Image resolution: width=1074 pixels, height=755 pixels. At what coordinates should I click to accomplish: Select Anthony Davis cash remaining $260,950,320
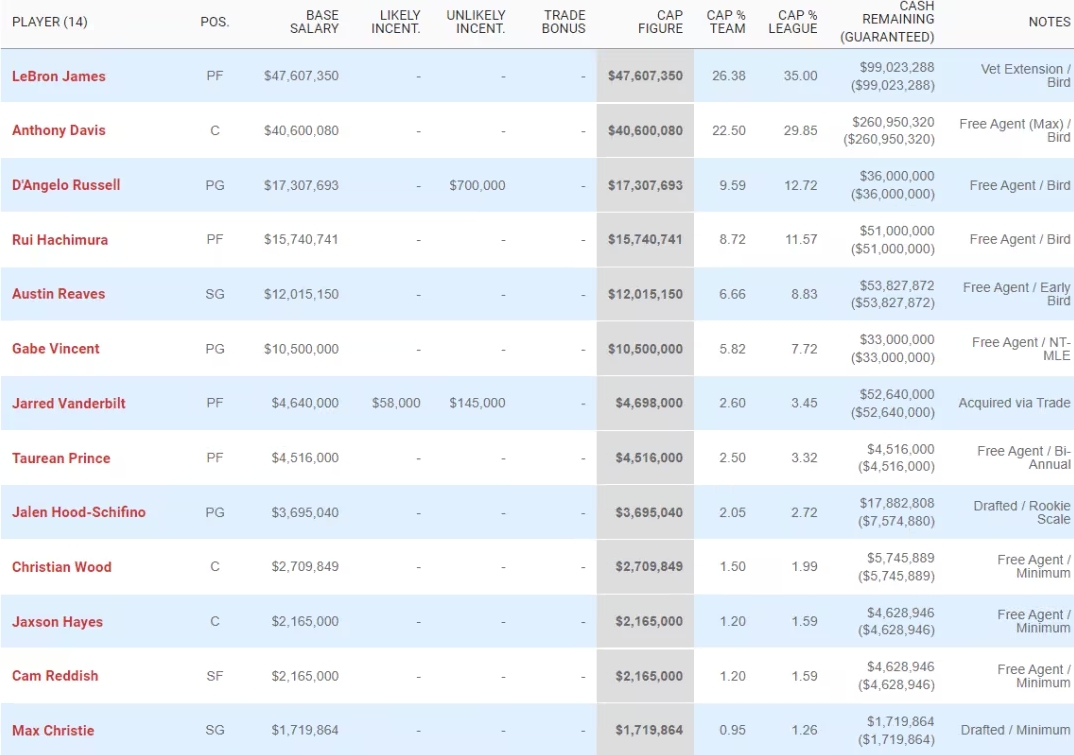pos(893,122)
